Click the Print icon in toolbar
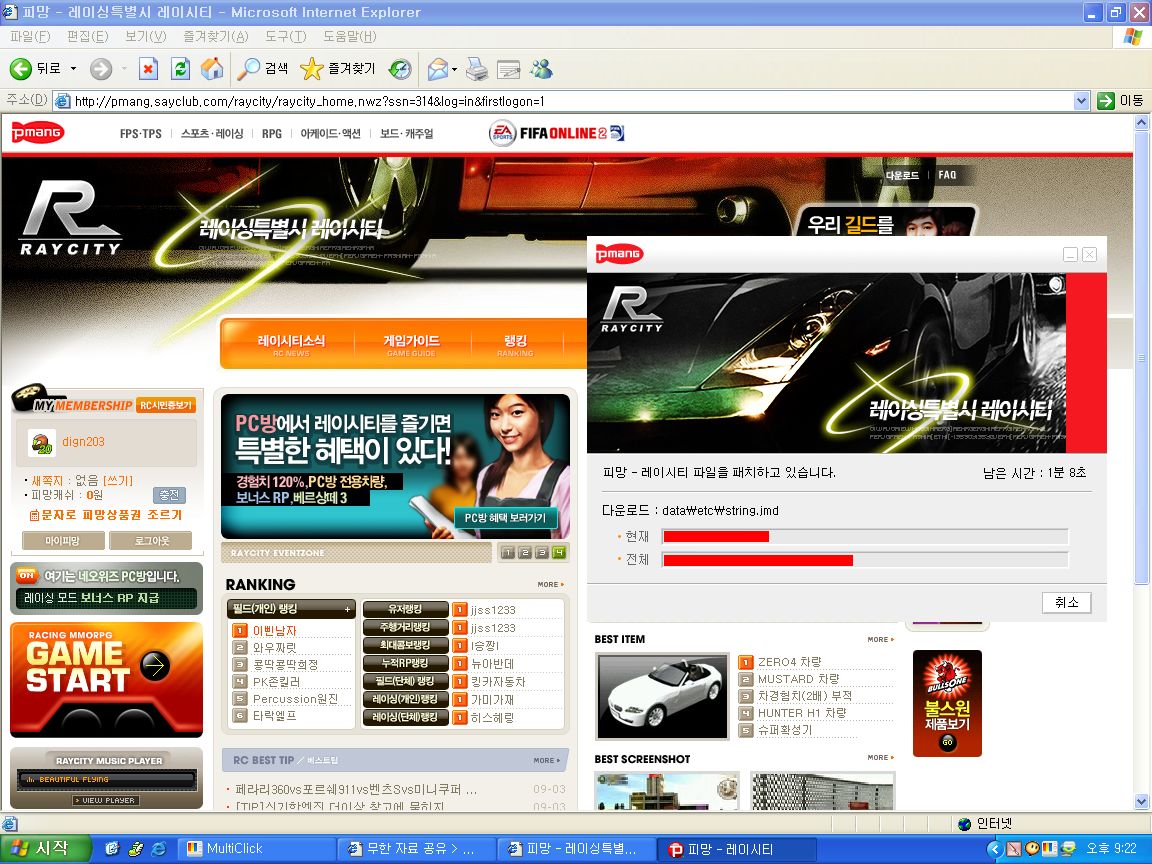This screenshot has width=1152, height=864. (x=477, y=69)
